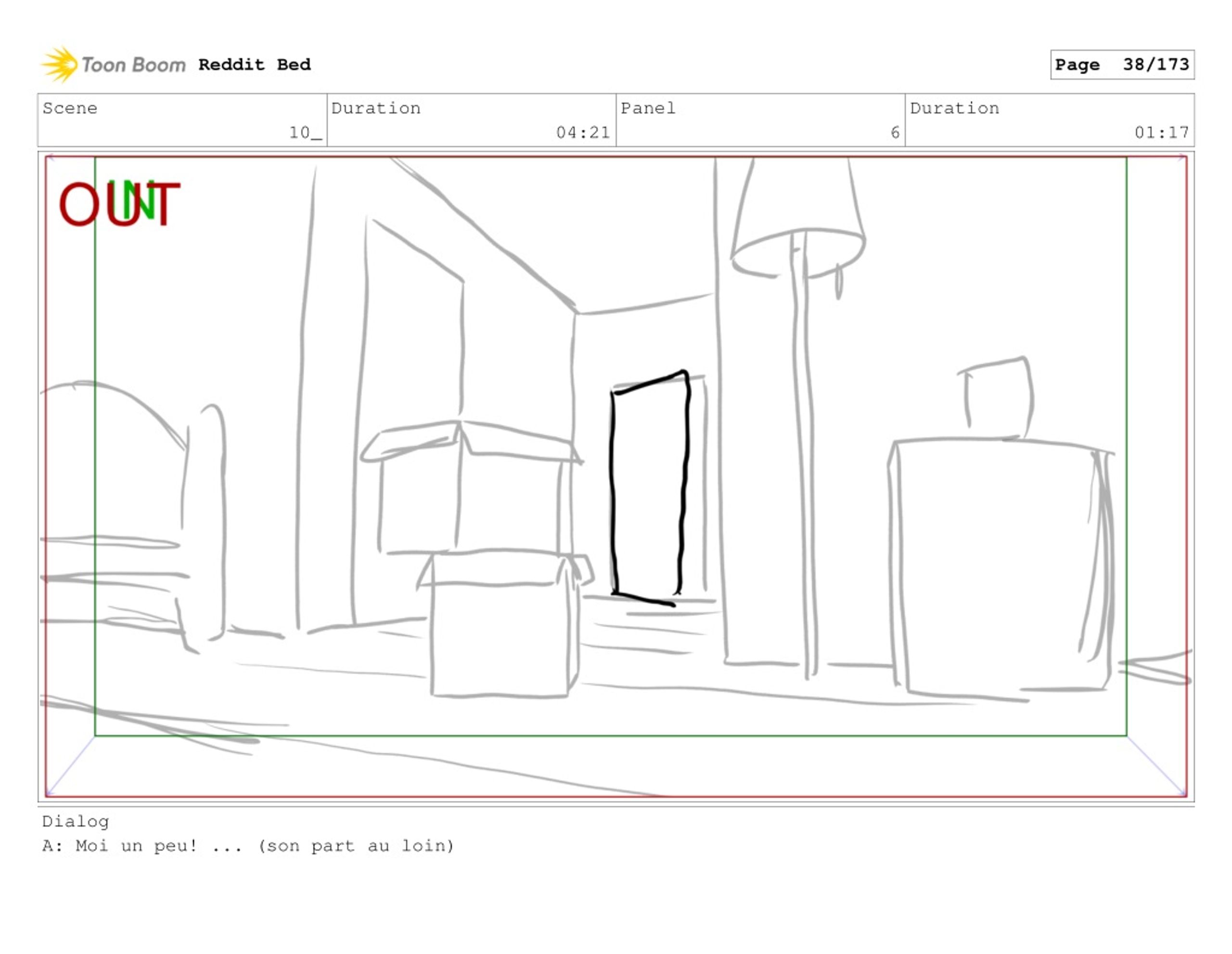The image size is (1232, 954).
Task: Click the Toon Boom logo
Action: tap(114, 64)
